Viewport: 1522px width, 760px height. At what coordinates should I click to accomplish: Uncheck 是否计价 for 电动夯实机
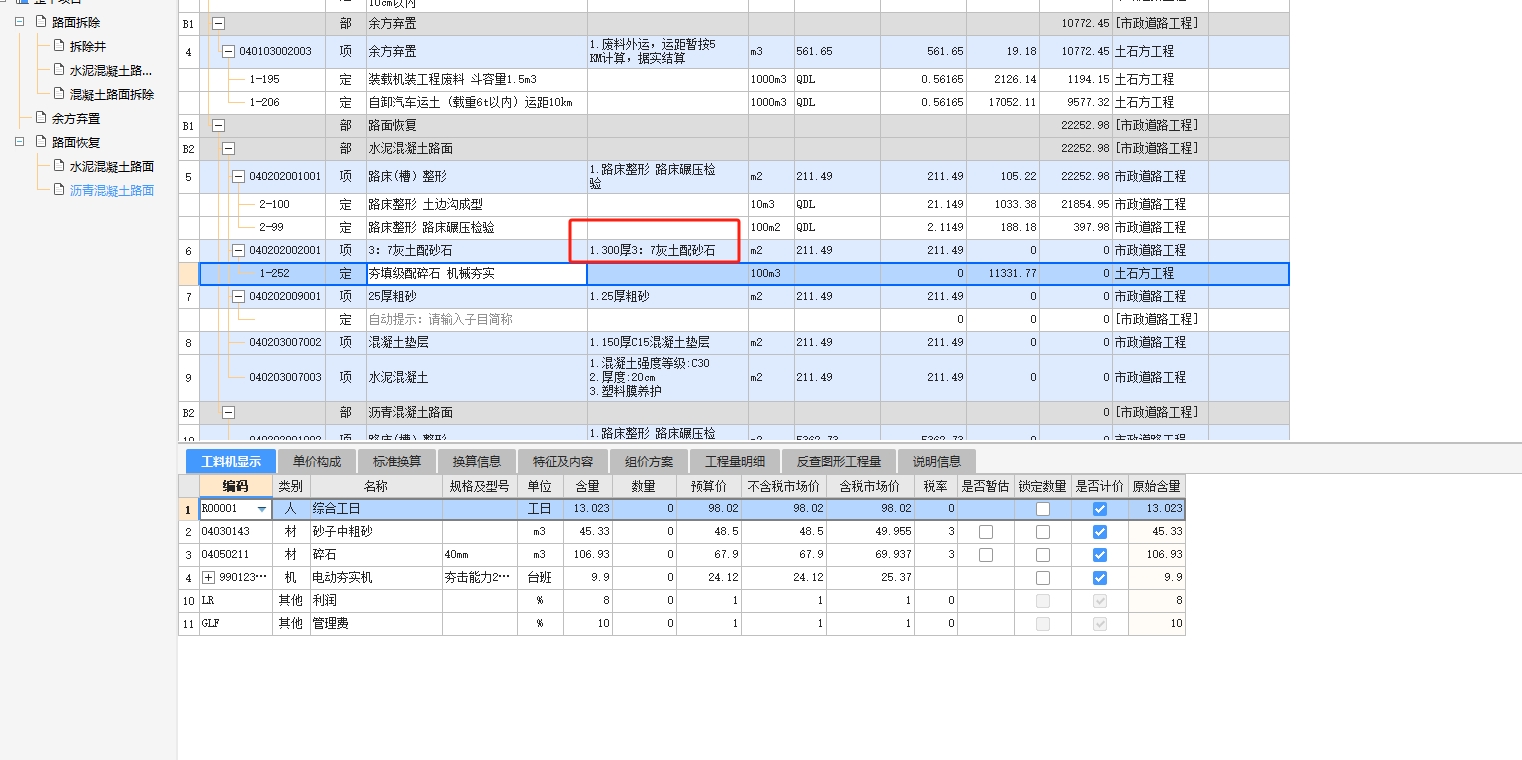click(1100, 578)
